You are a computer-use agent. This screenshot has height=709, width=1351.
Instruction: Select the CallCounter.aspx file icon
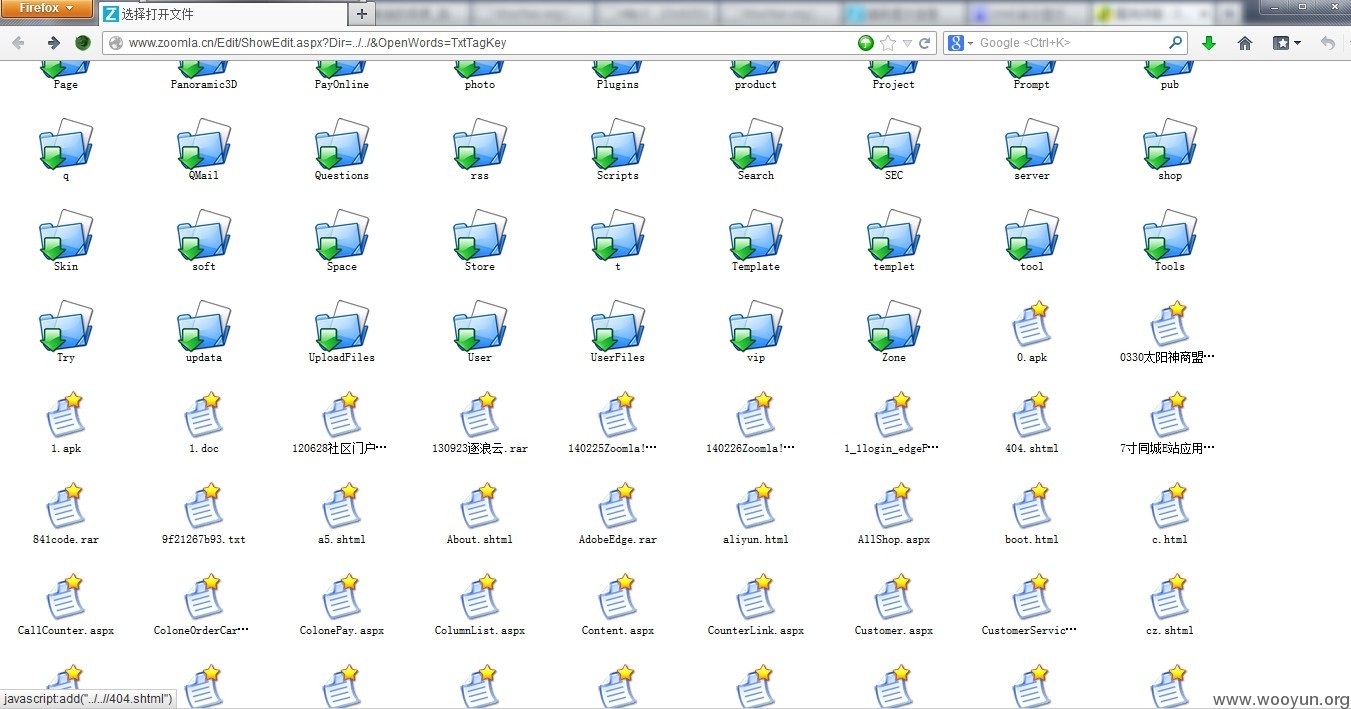[65, 597]
